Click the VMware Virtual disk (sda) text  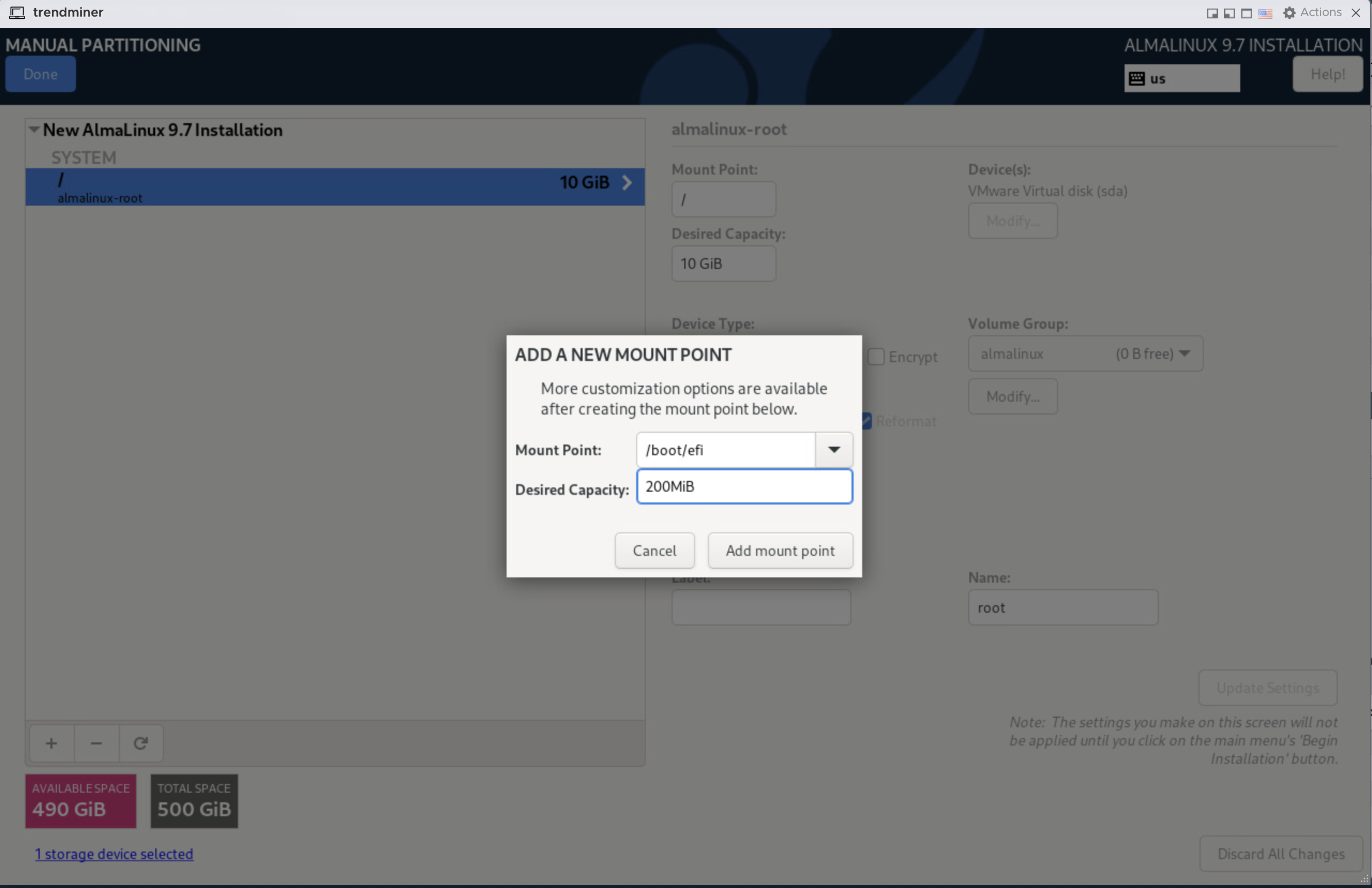pos(1047,191)
